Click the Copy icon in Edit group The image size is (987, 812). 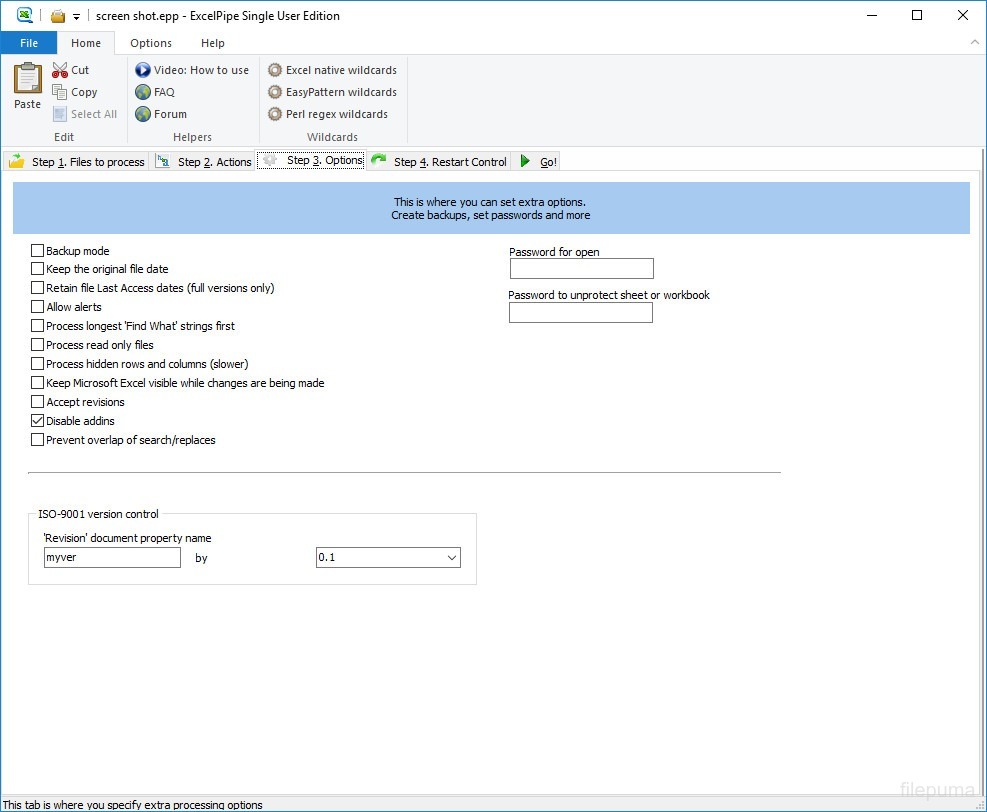pyautogui.click(x=60, y=92)
